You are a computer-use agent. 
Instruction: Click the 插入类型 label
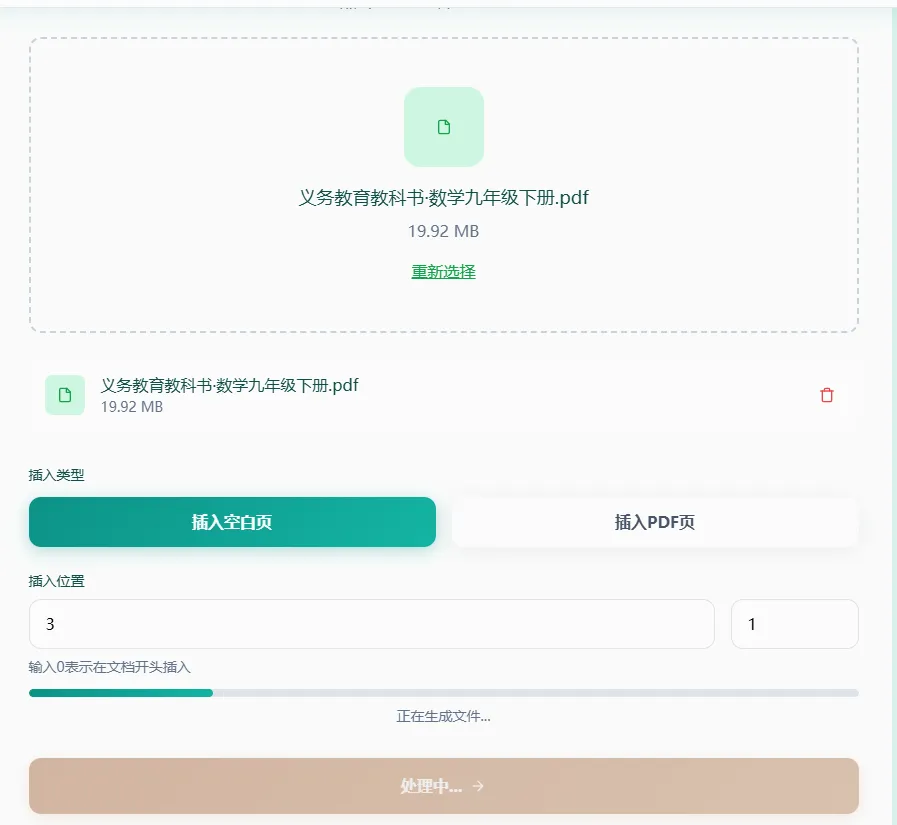[x=57, y=475]
